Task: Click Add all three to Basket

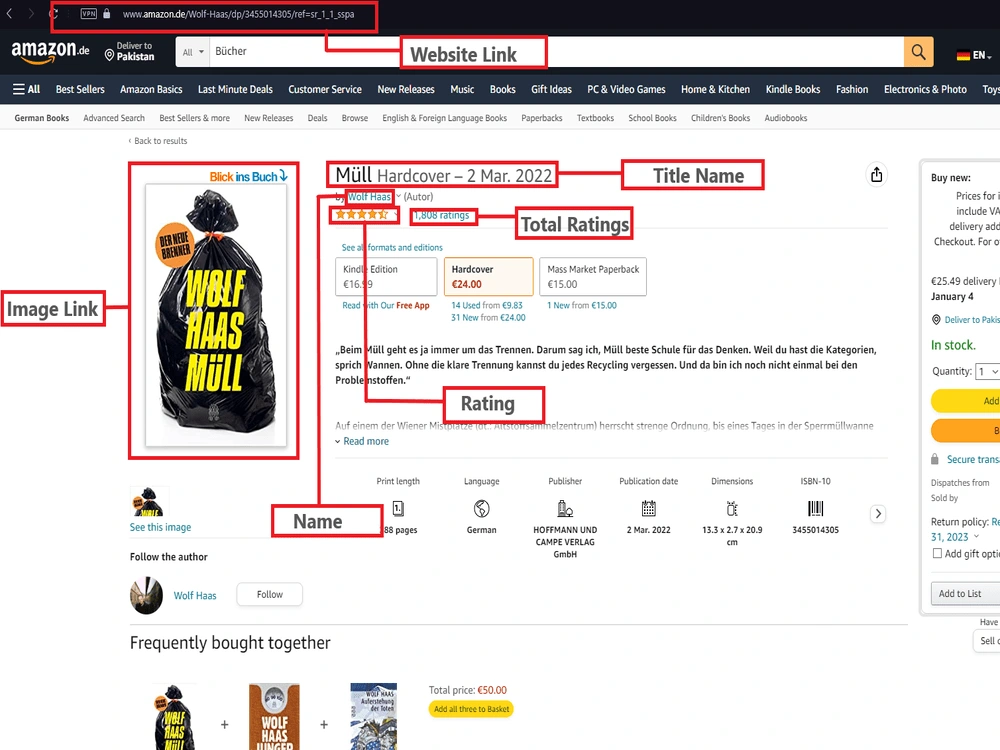Action: point(471,709)
